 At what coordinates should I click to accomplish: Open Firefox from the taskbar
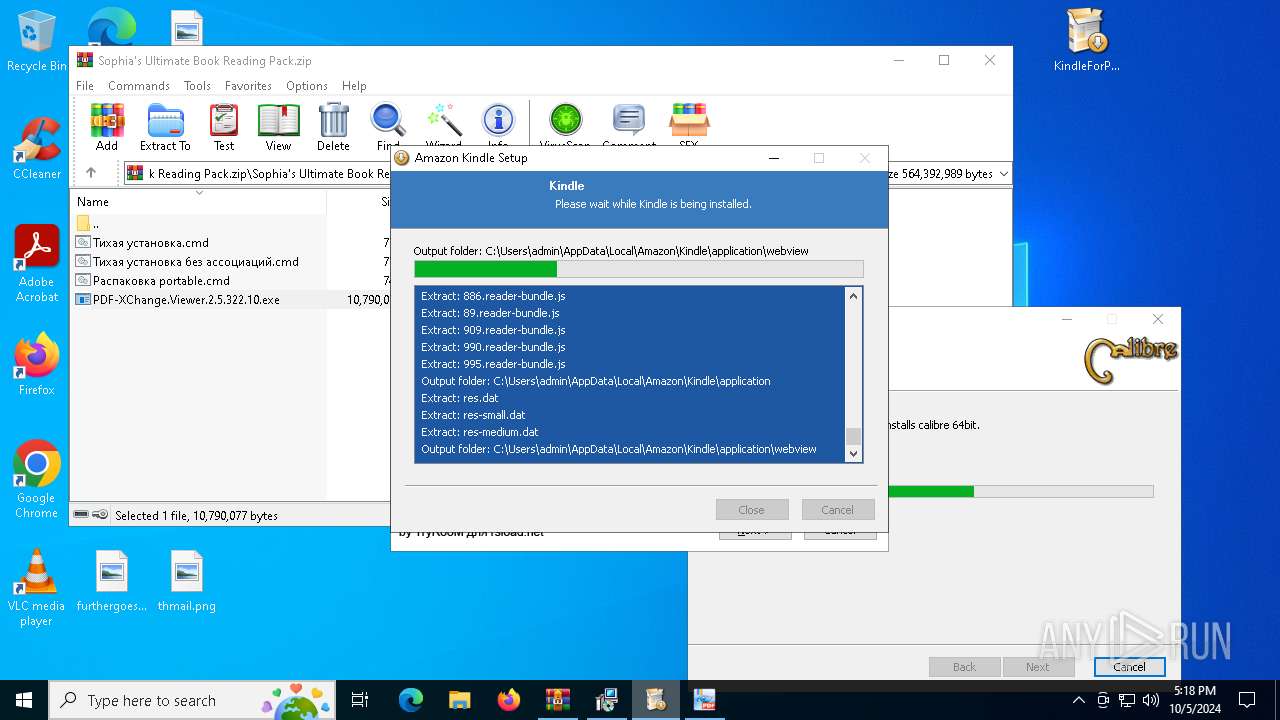tap(508, 700)
